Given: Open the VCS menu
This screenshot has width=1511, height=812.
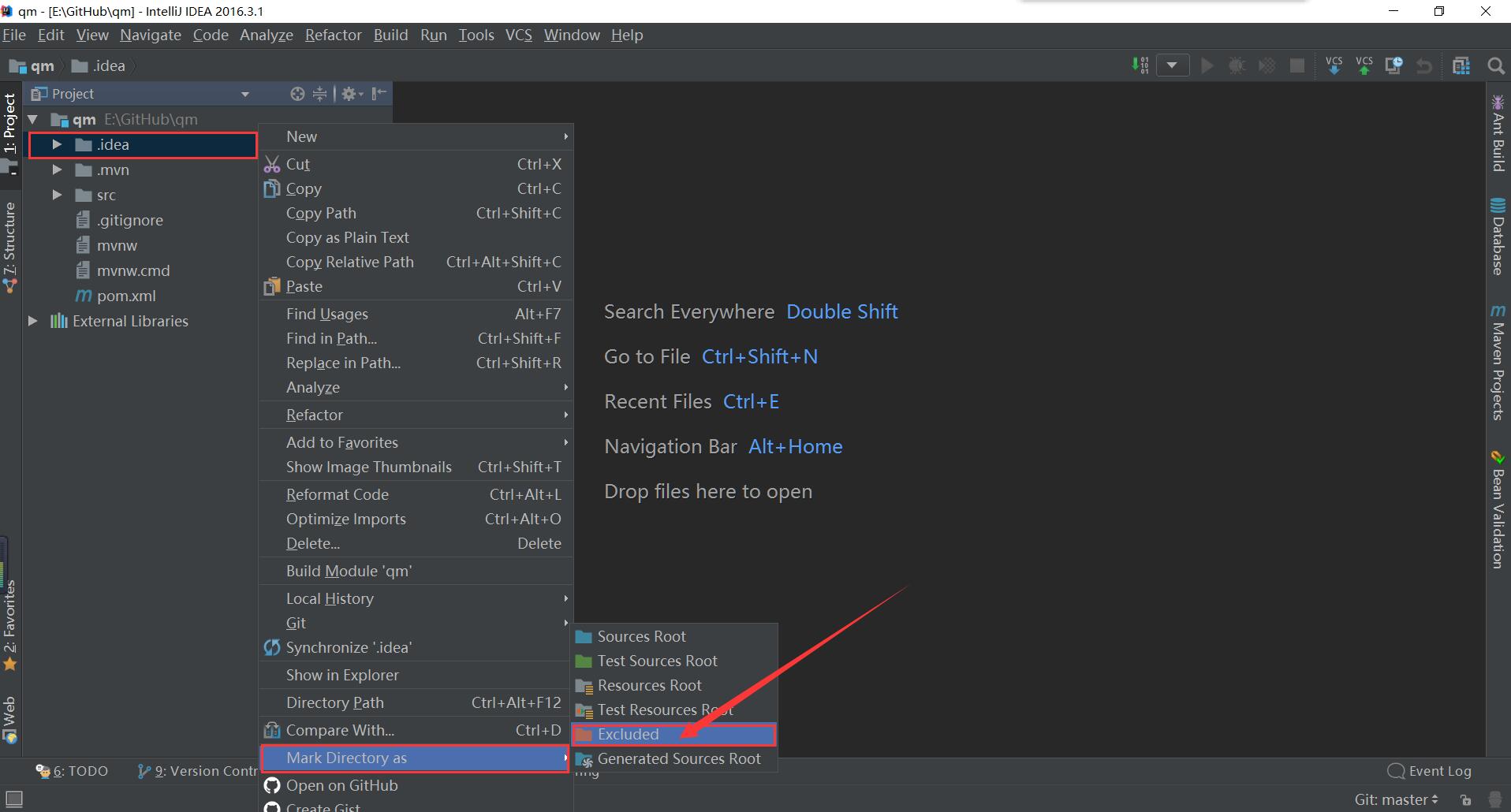Looking at the screenshot, I should coord(518,35).
